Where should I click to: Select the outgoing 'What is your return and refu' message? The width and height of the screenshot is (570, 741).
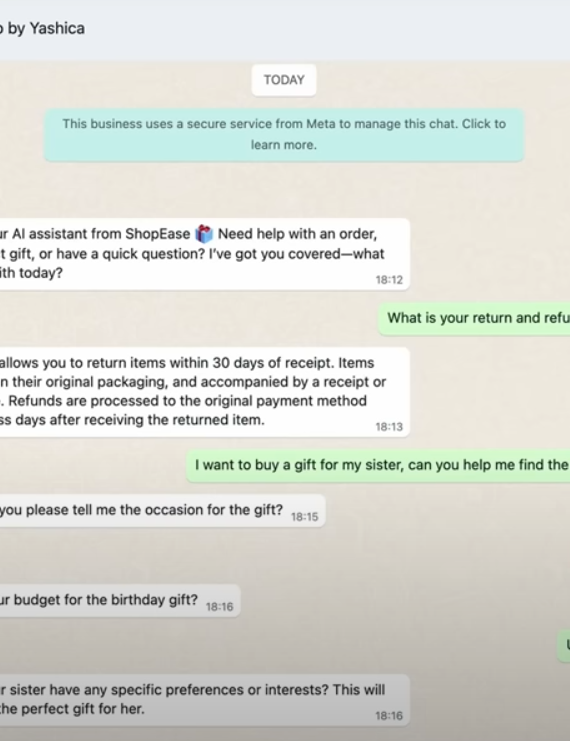coord(474,318)
